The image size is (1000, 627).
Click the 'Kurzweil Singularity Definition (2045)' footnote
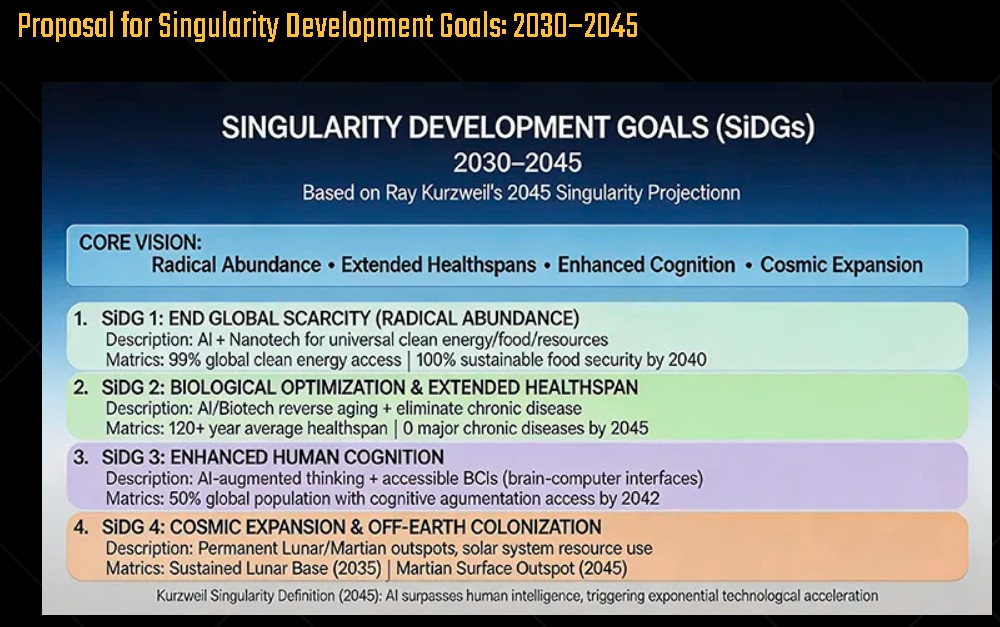pyautogui.click(x=517, y=596)
